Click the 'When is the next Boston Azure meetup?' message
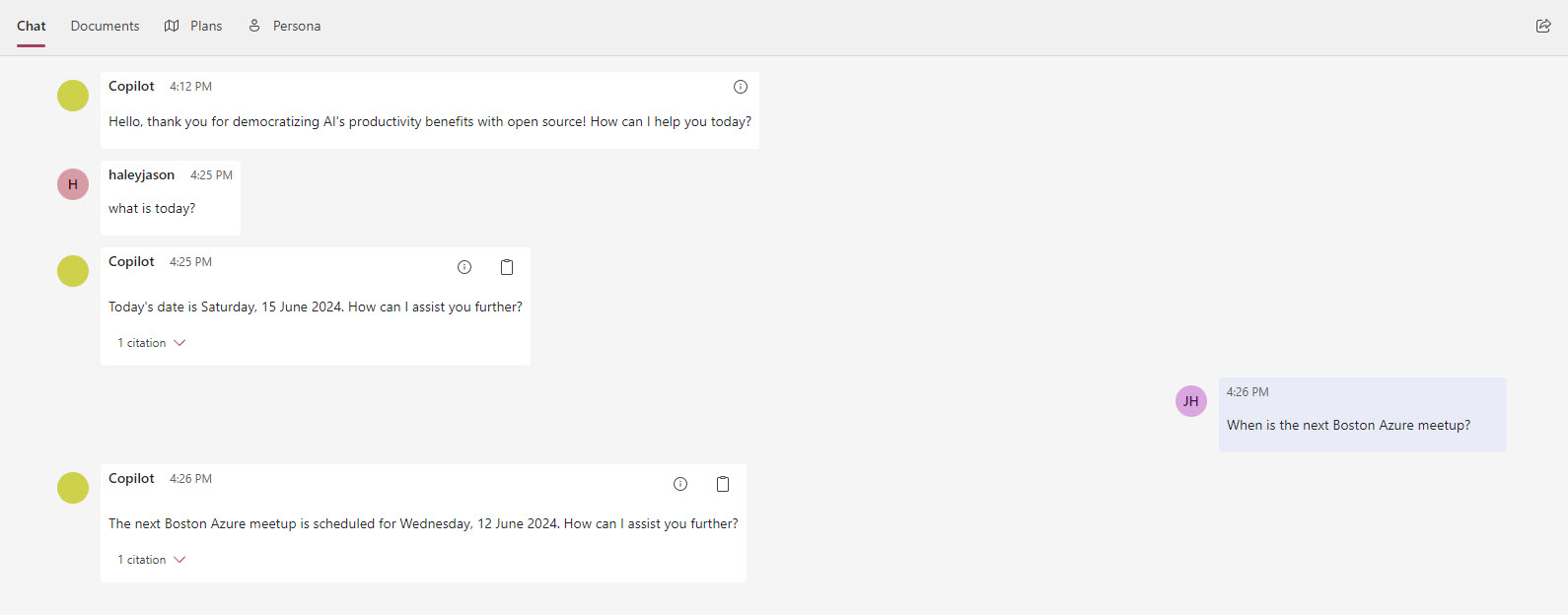 click(1363, 415)
